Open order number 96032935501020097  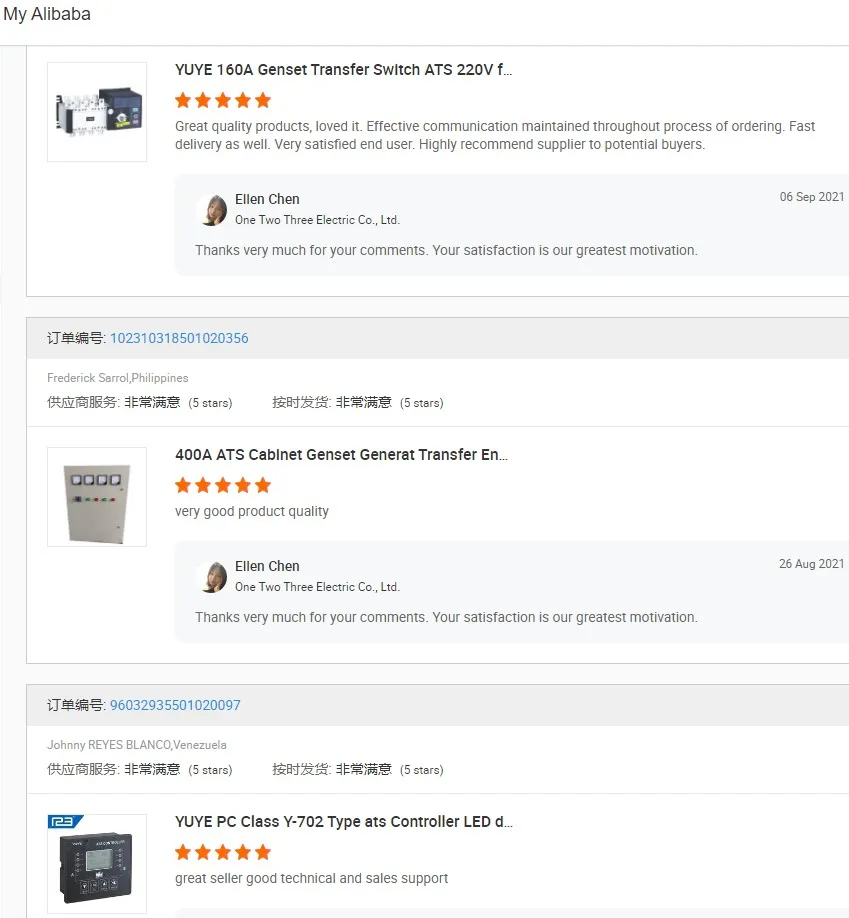(175, 705)
